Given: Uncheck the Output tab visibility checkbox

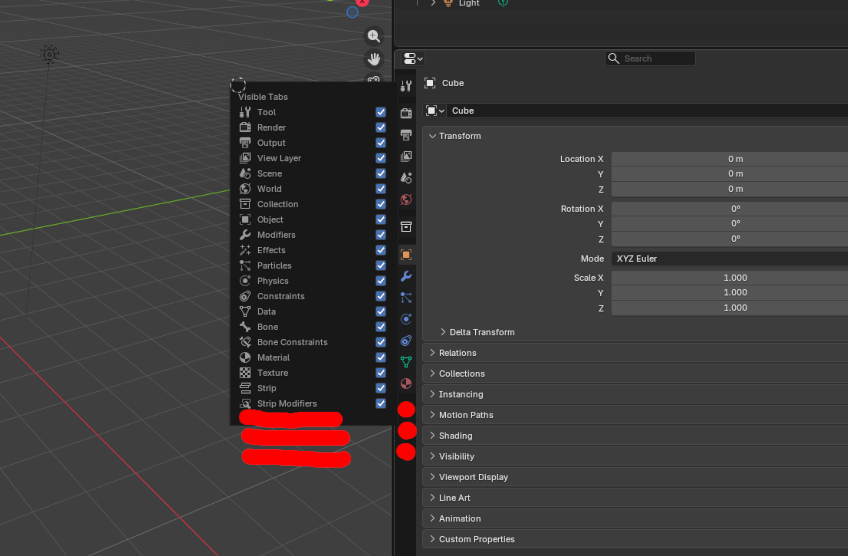Looking at the screenshot, I should click(x=381, y=143).
